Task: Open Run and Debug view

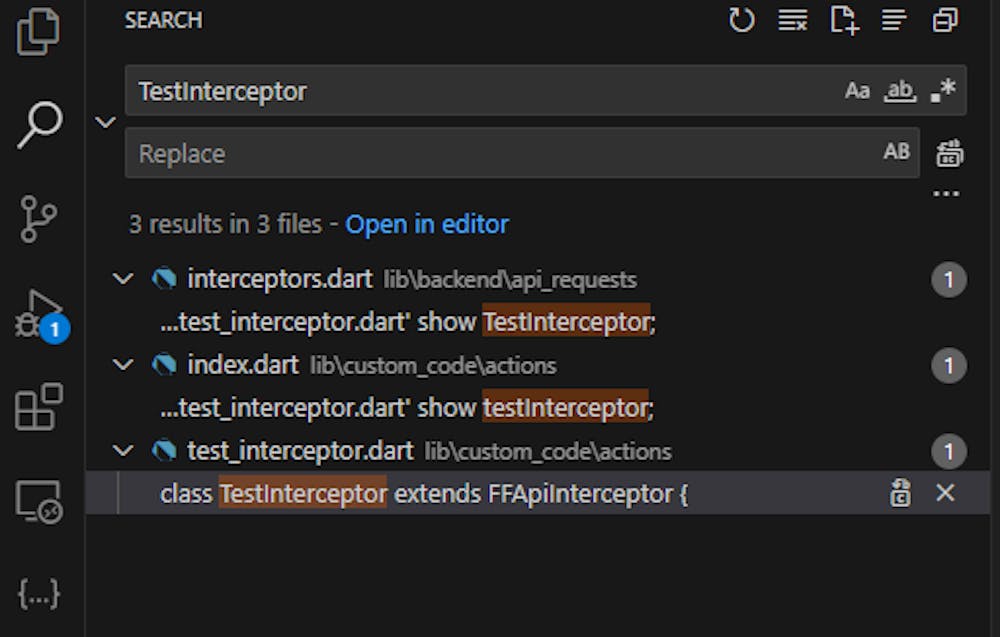Action: pyautogui.click(x=40, y=314)
